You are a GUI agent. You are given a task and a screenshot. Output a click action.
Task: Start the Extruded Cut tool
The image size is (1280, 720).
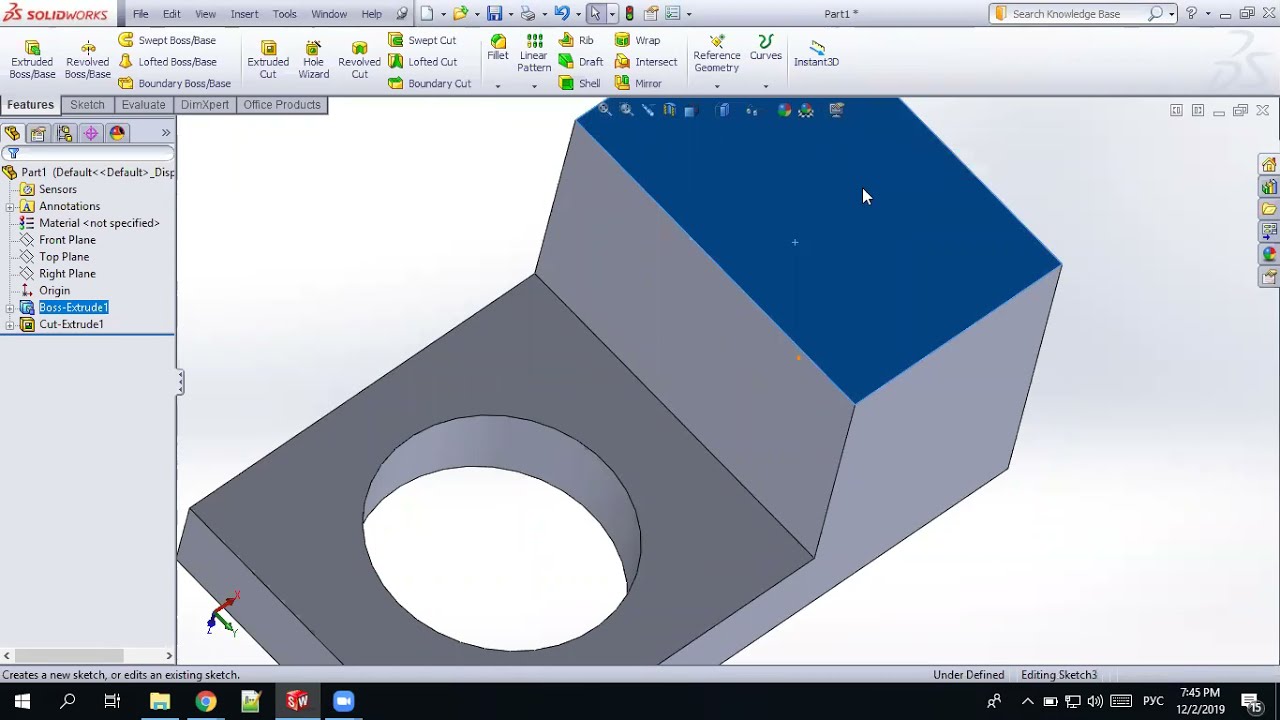(268, 60)
